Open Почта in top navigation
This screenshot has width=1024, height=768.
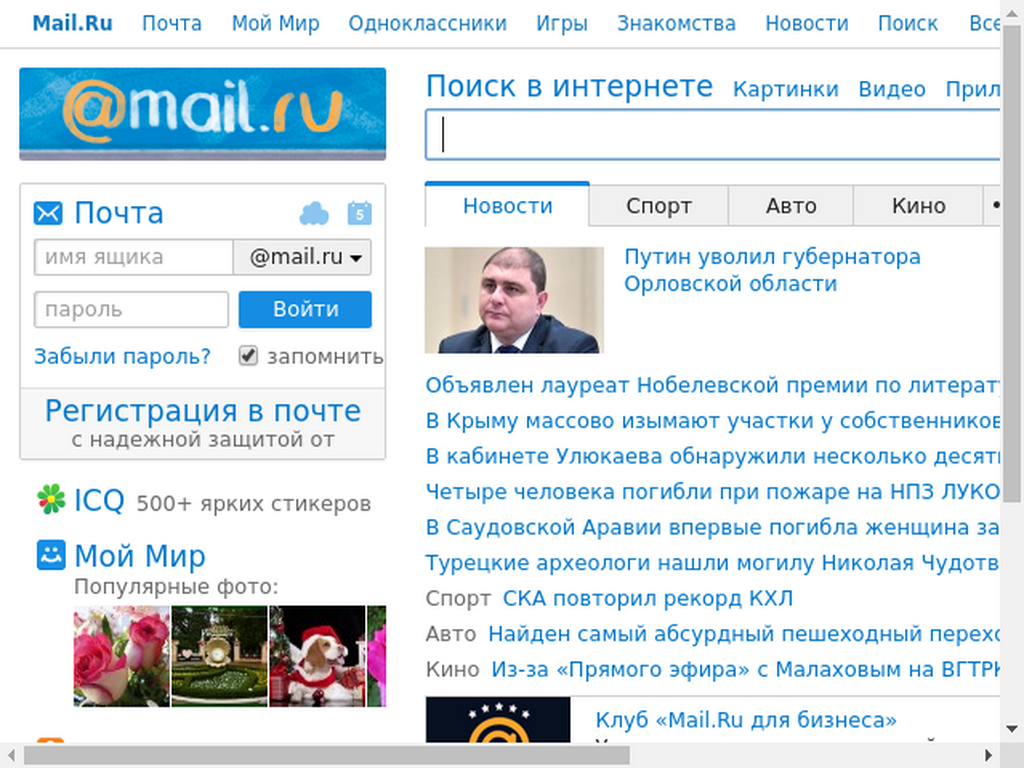click(x=172, y=24)
